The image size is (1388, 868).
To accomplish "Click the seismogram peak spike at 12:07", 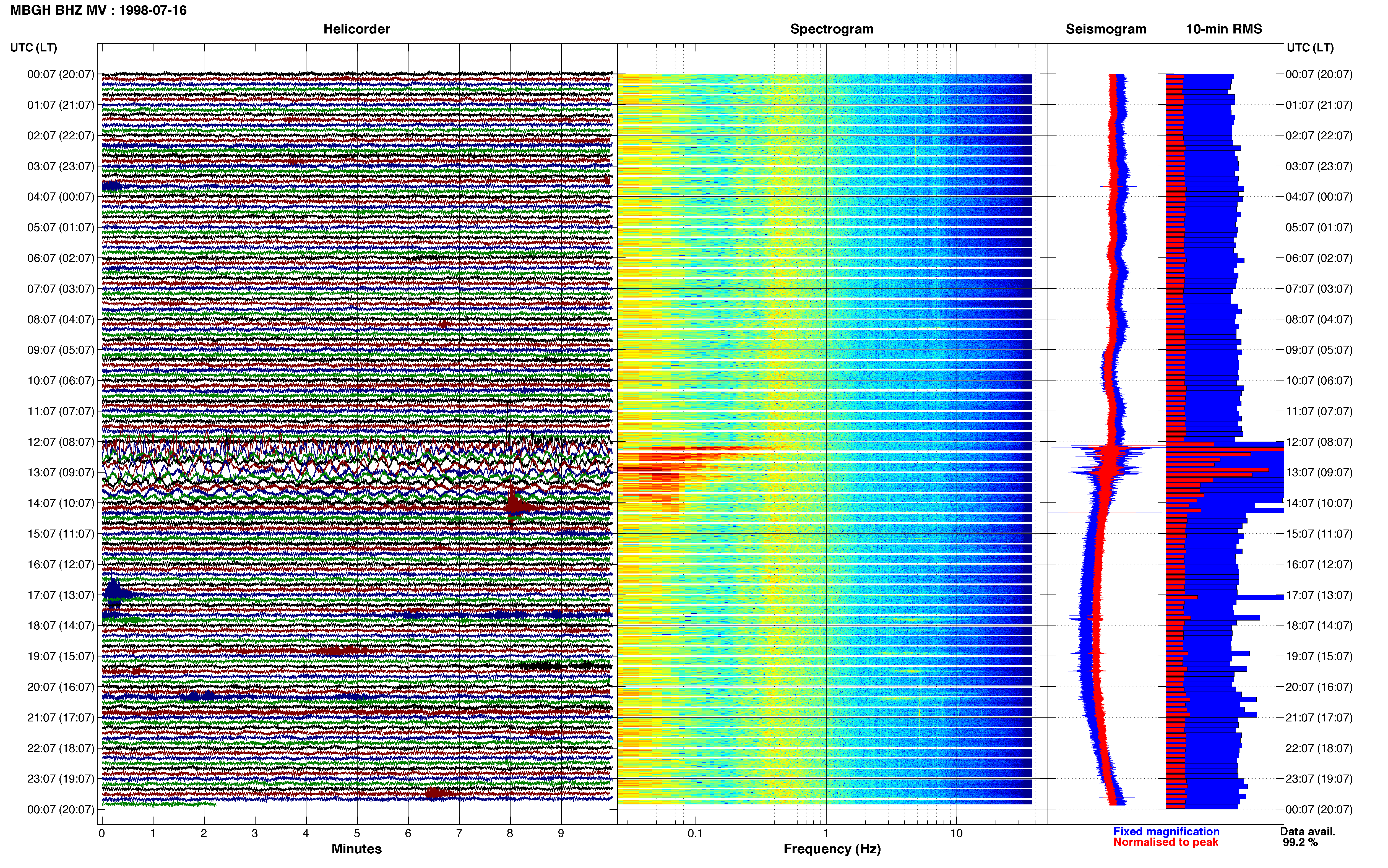I will tap(1107, 447).
